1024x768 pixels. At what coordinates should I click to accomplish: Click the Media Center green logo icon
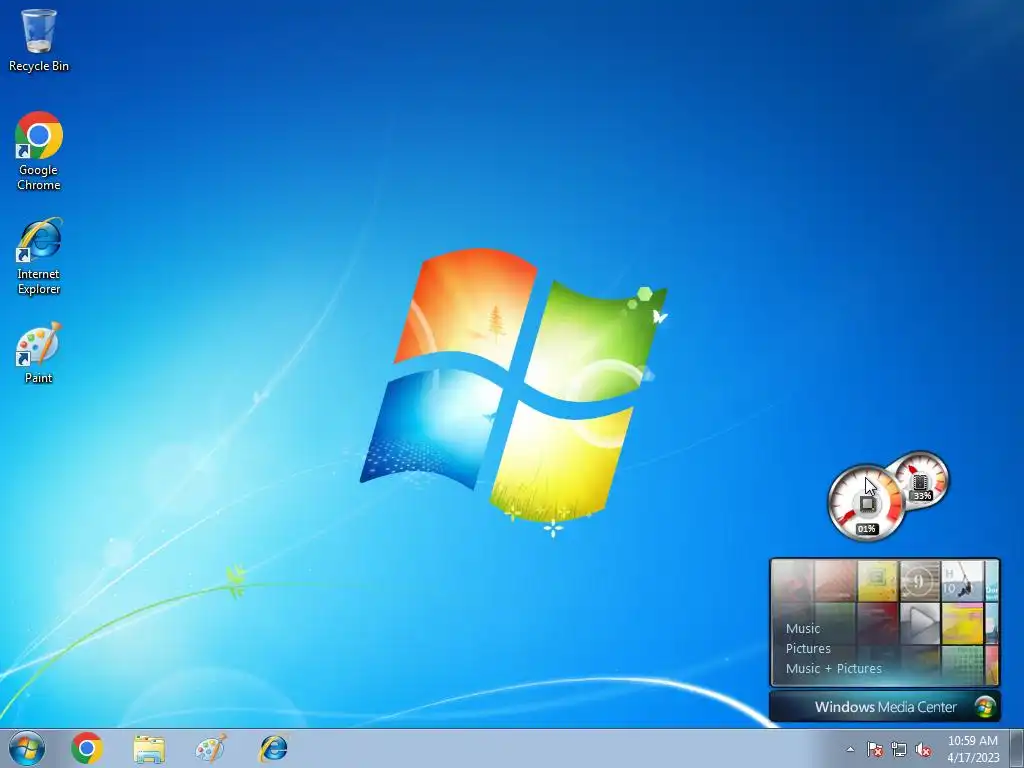tap(984, 707)
